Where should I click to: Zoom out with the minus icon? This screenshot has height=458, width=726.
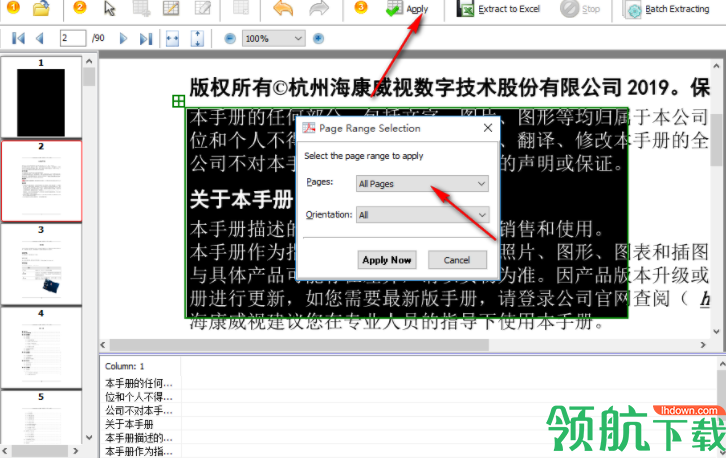[x=230, y=38]
